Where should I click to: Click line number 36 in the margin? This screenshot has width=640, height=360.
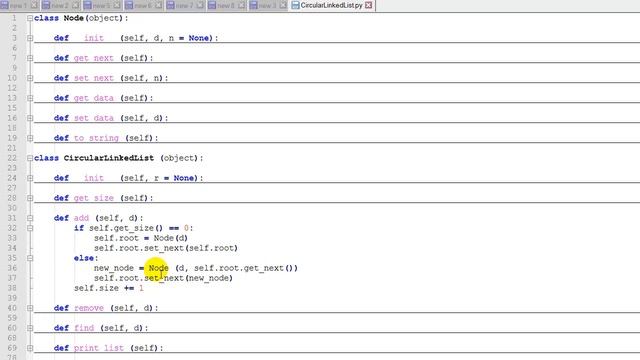12,268
